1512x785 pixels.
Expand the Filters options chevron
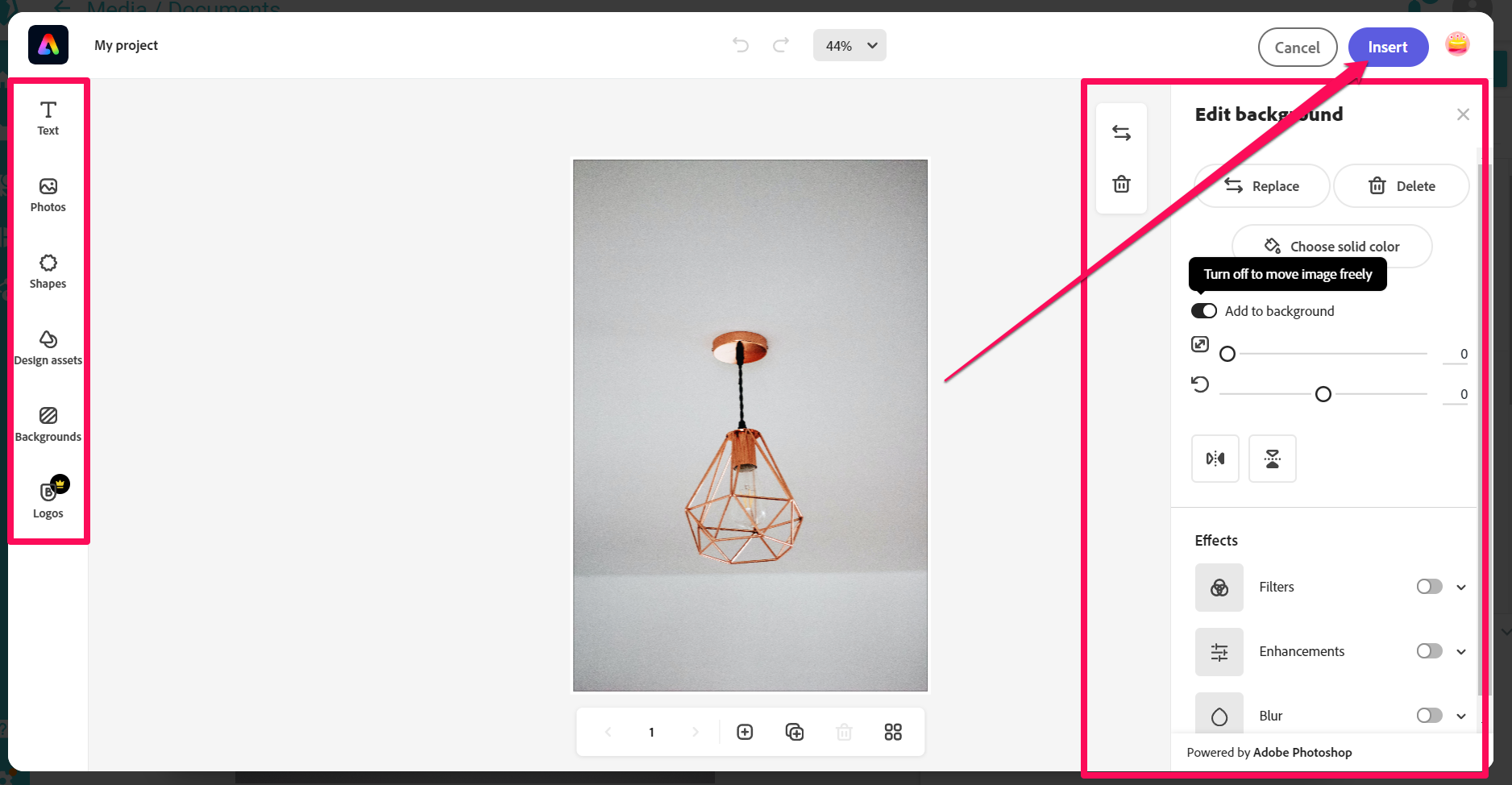[x=1461, y=587]
